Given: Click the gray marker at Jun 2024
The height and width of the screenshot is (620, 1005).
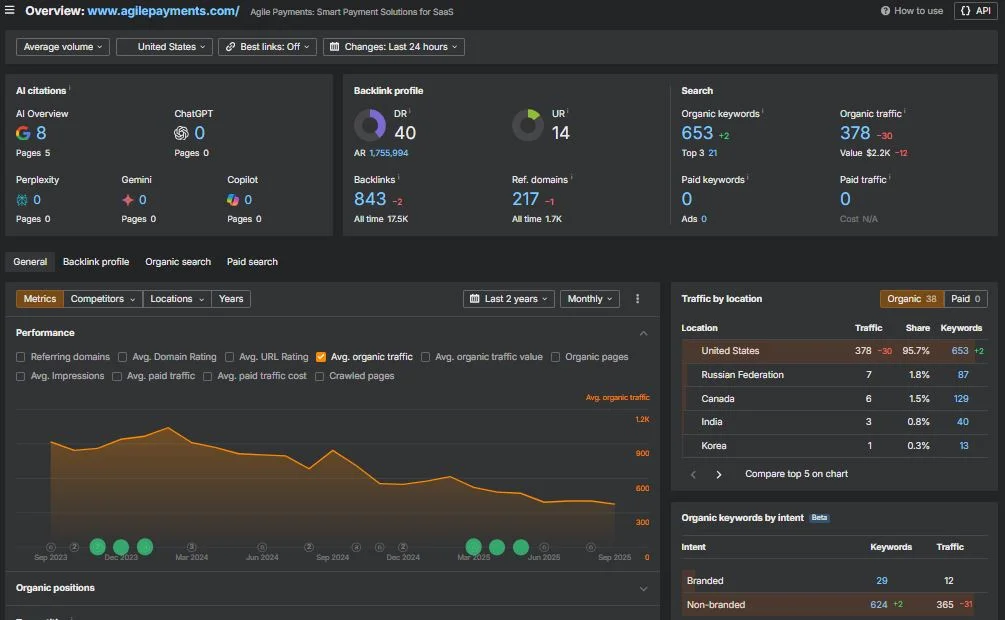Looking at the screenshot, I should pos(262,547).
